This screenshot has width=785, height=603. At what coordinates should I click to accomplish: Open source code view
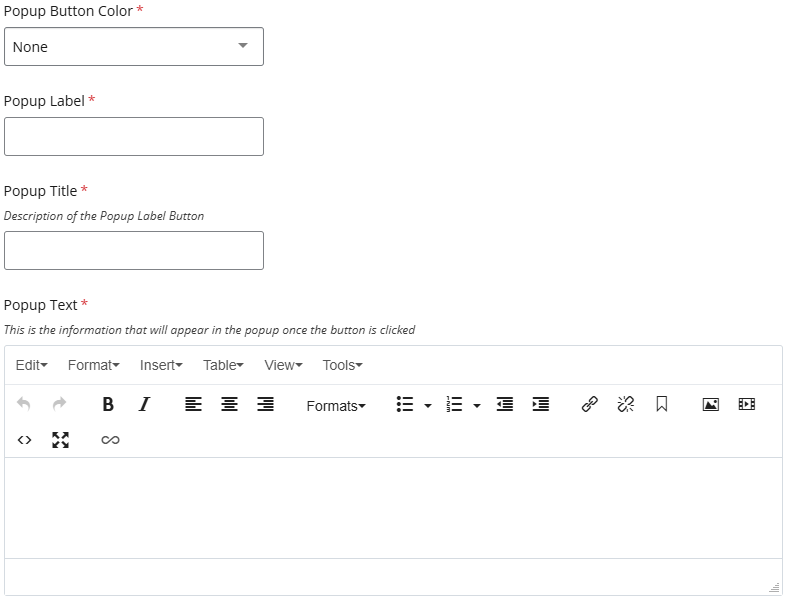tap(25, 440)
